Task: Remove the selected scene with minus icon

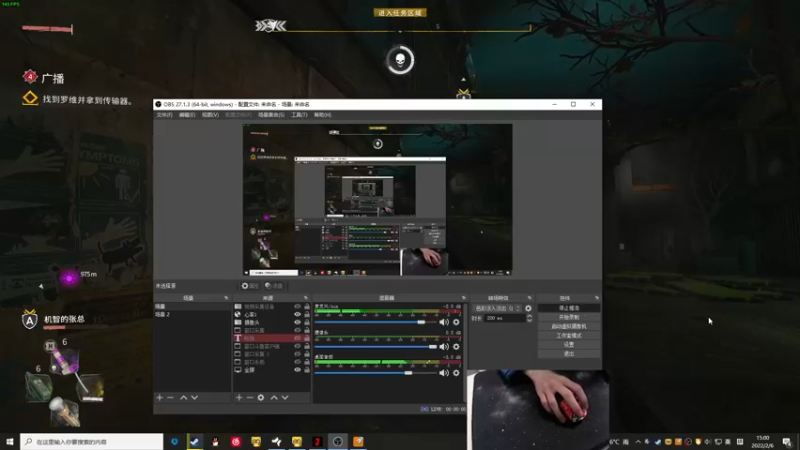Action: (170, 397)
